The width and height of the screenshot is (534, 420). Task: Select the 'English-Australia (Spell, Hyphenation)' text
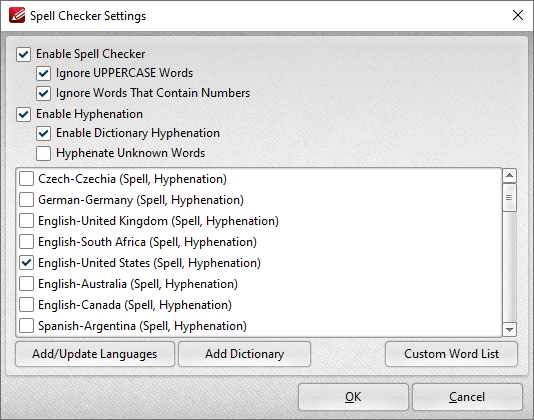[x=138, y=284]
